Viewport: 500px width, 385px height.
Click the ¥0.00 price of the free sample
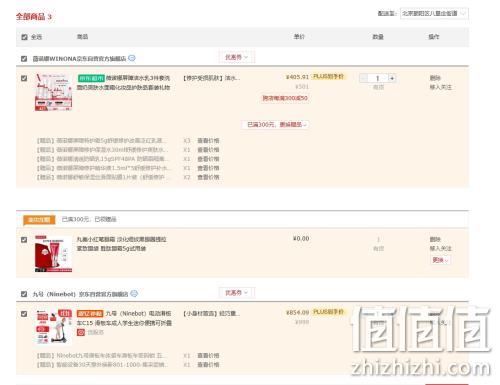pyautogui.click(x=301, y=239)
